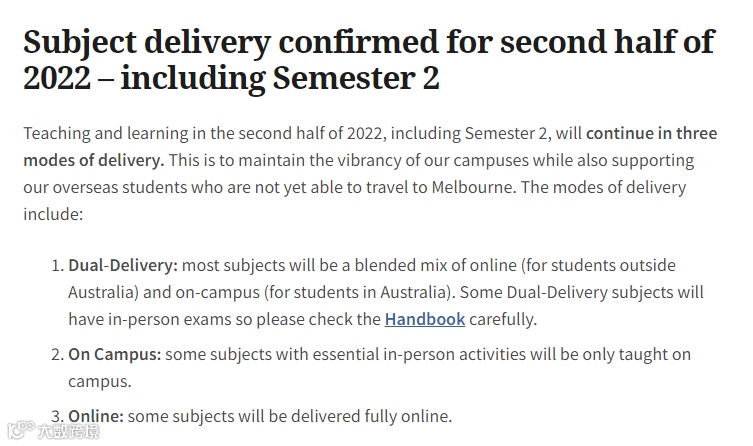Click the bold On Campus label
This screenshot has width=753, height=446.
pyautogui.click(x=115, y=354)
